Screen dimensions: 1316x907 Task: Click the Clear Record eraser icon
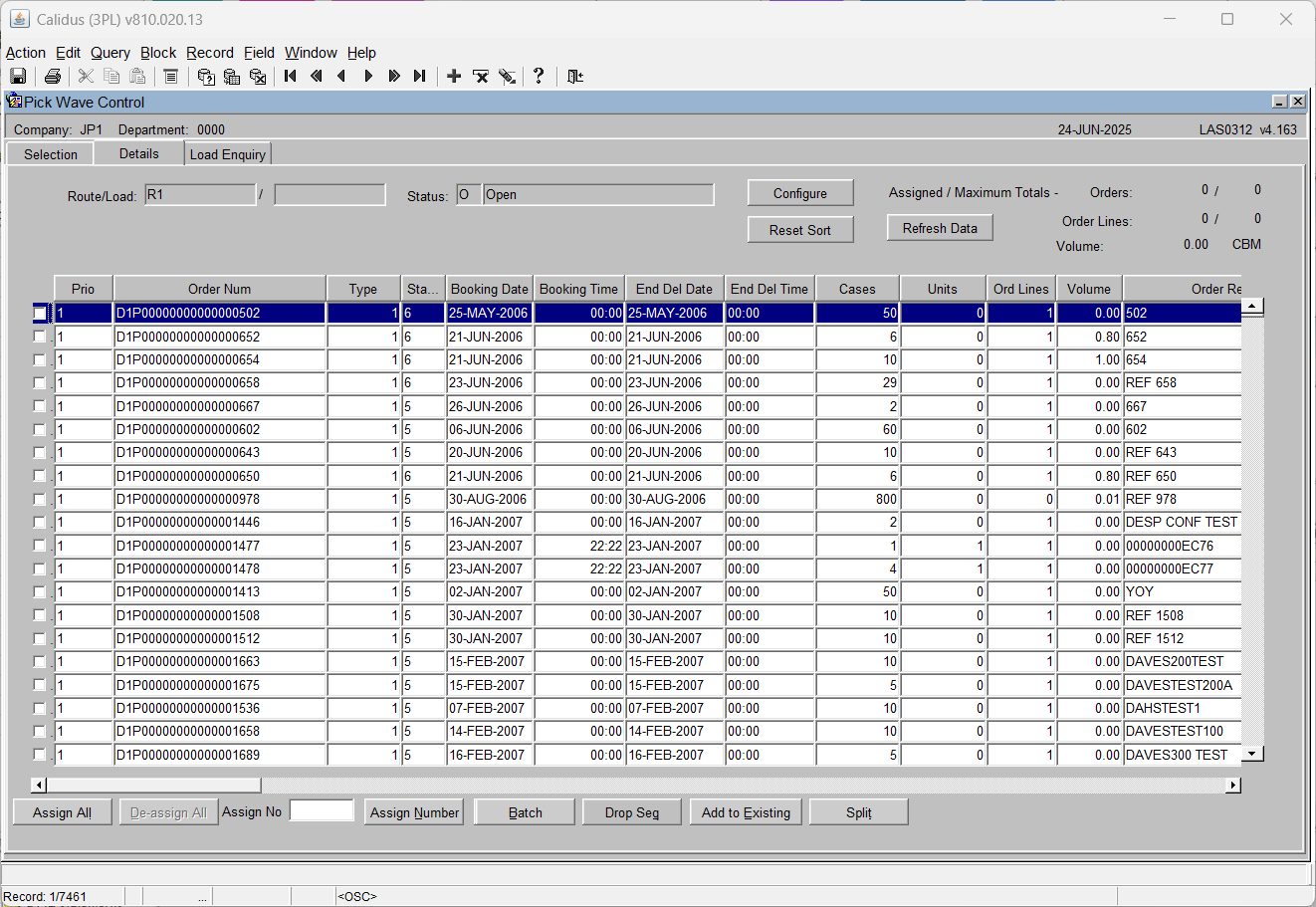pos(508,77)
